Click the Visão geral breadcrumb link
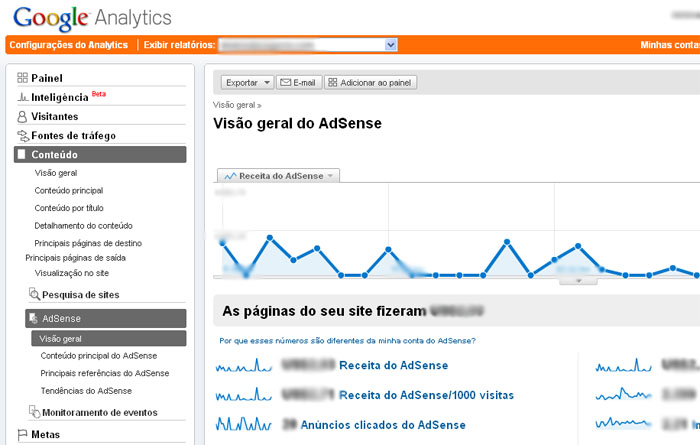Screen dimensions: 700x445 pos(234,105)
